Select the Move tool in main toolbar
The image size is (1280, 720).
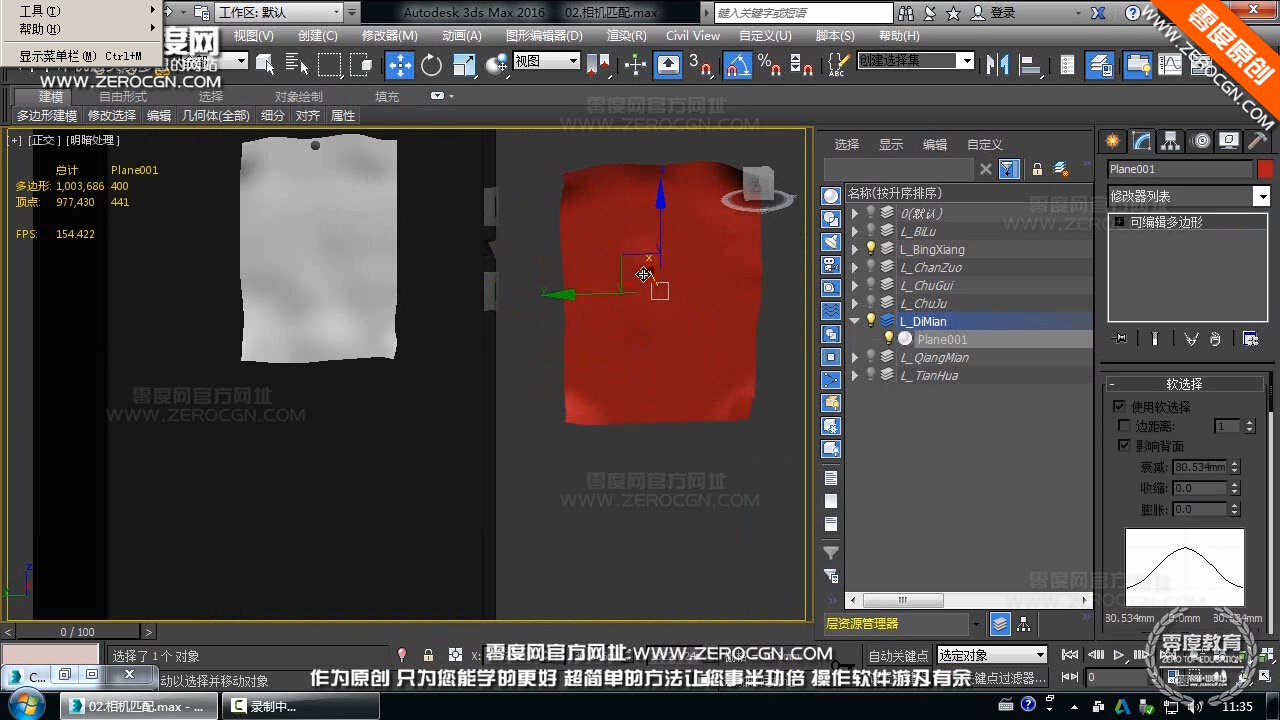[x=400, y=65]
